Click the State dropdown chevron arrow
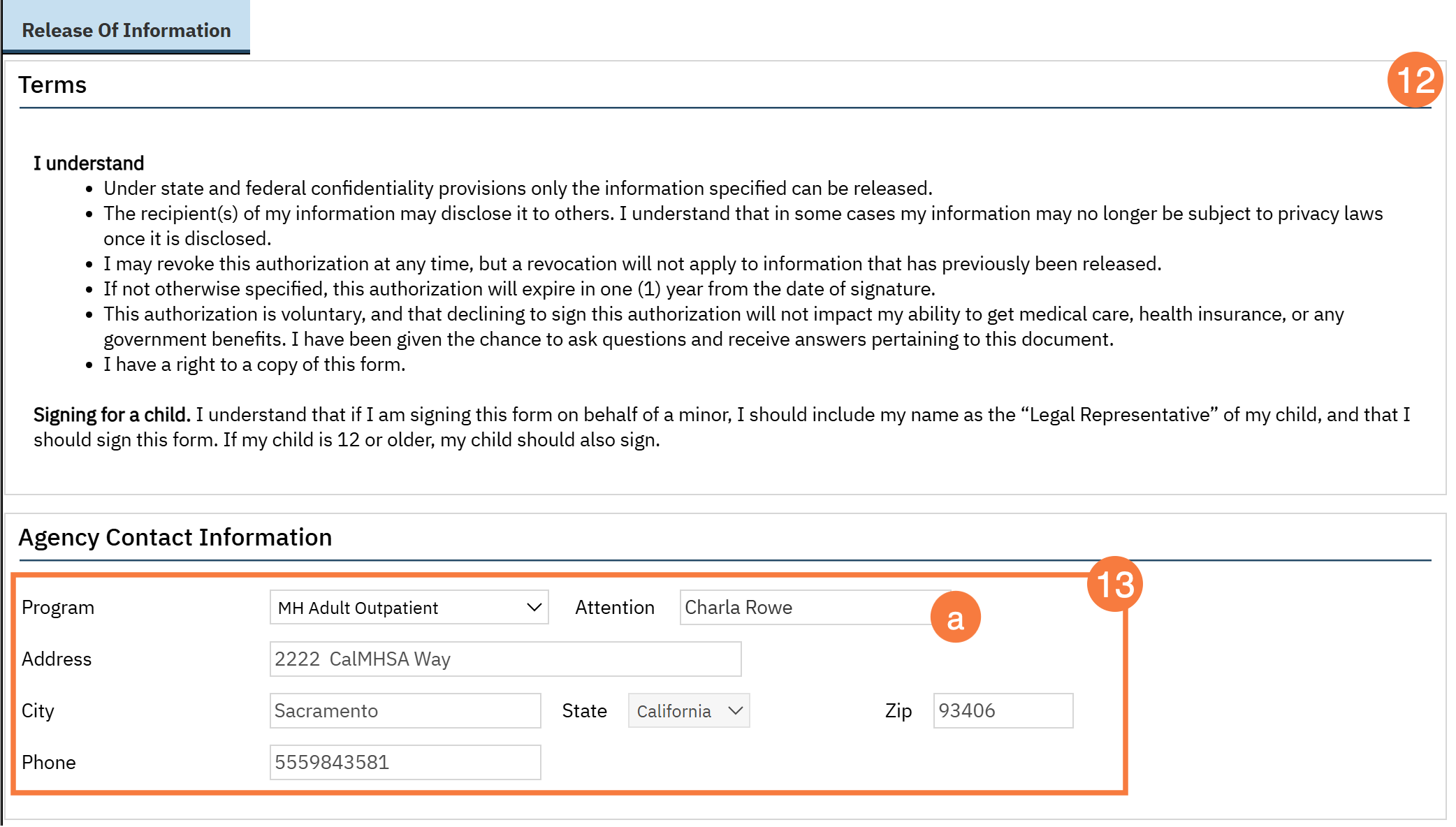Image resolution: width=1456 pixels, height=827 pixels. (x=735, y=710)
